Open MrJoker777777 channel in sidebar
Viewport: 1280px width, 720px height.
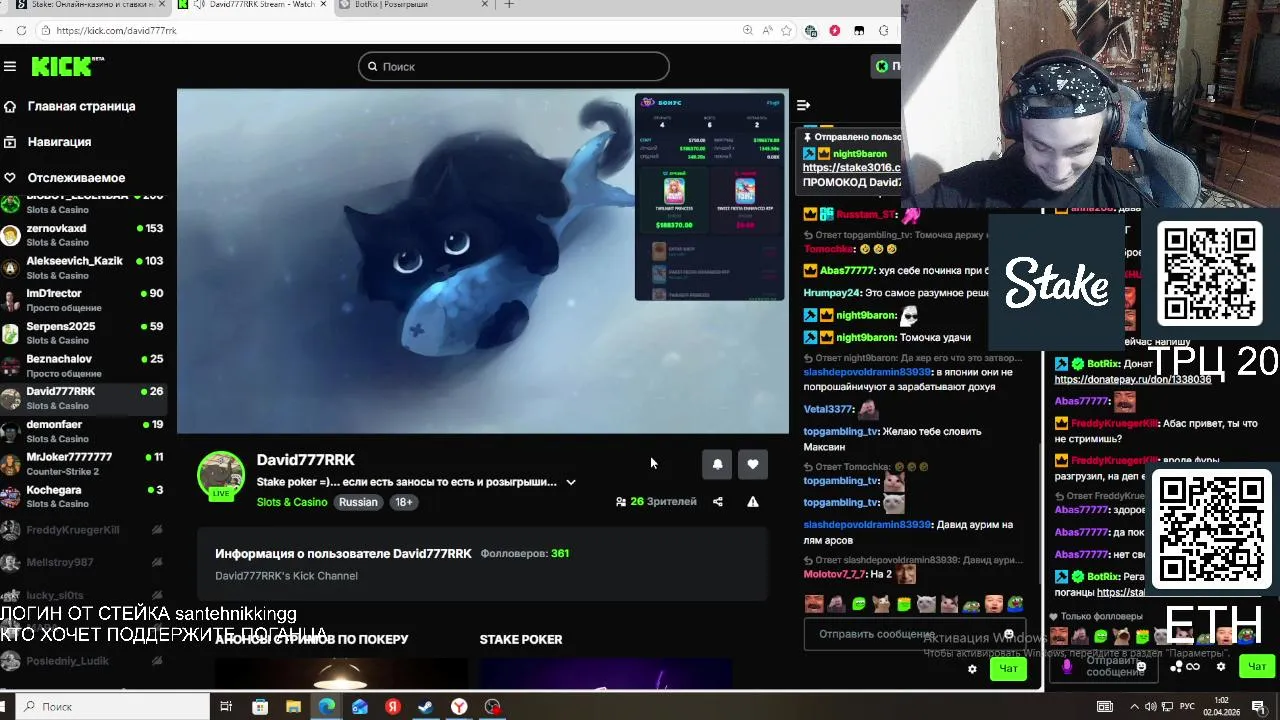tap(82, 463)
